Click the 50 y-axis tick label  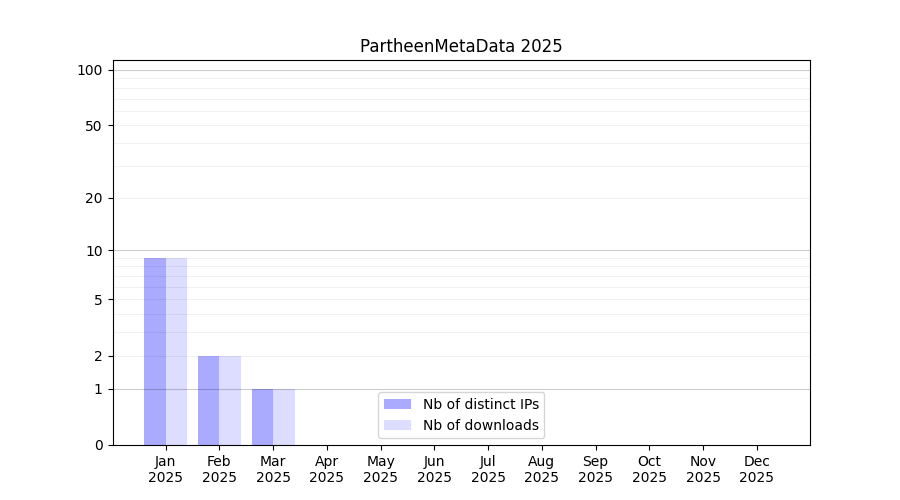click(94, 126)
